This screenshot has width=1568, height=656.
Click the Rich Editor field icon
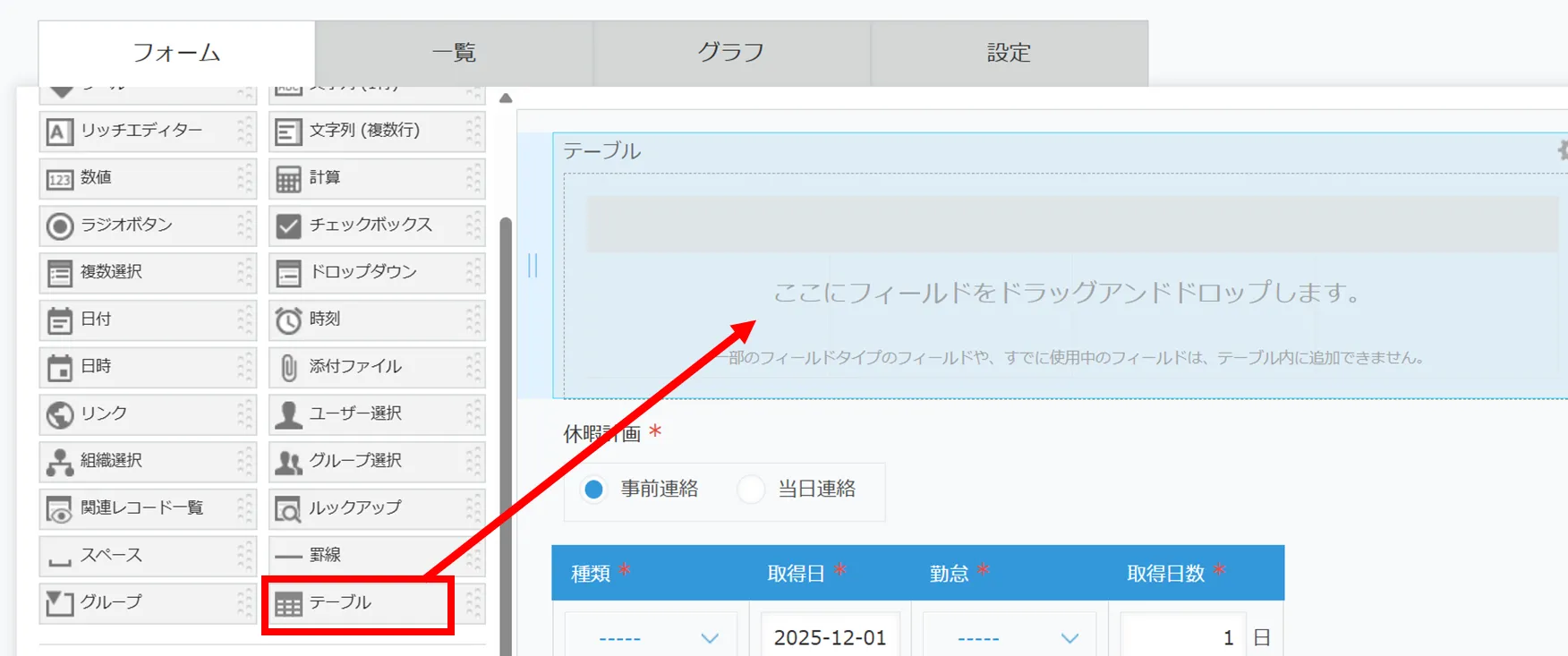59,132
